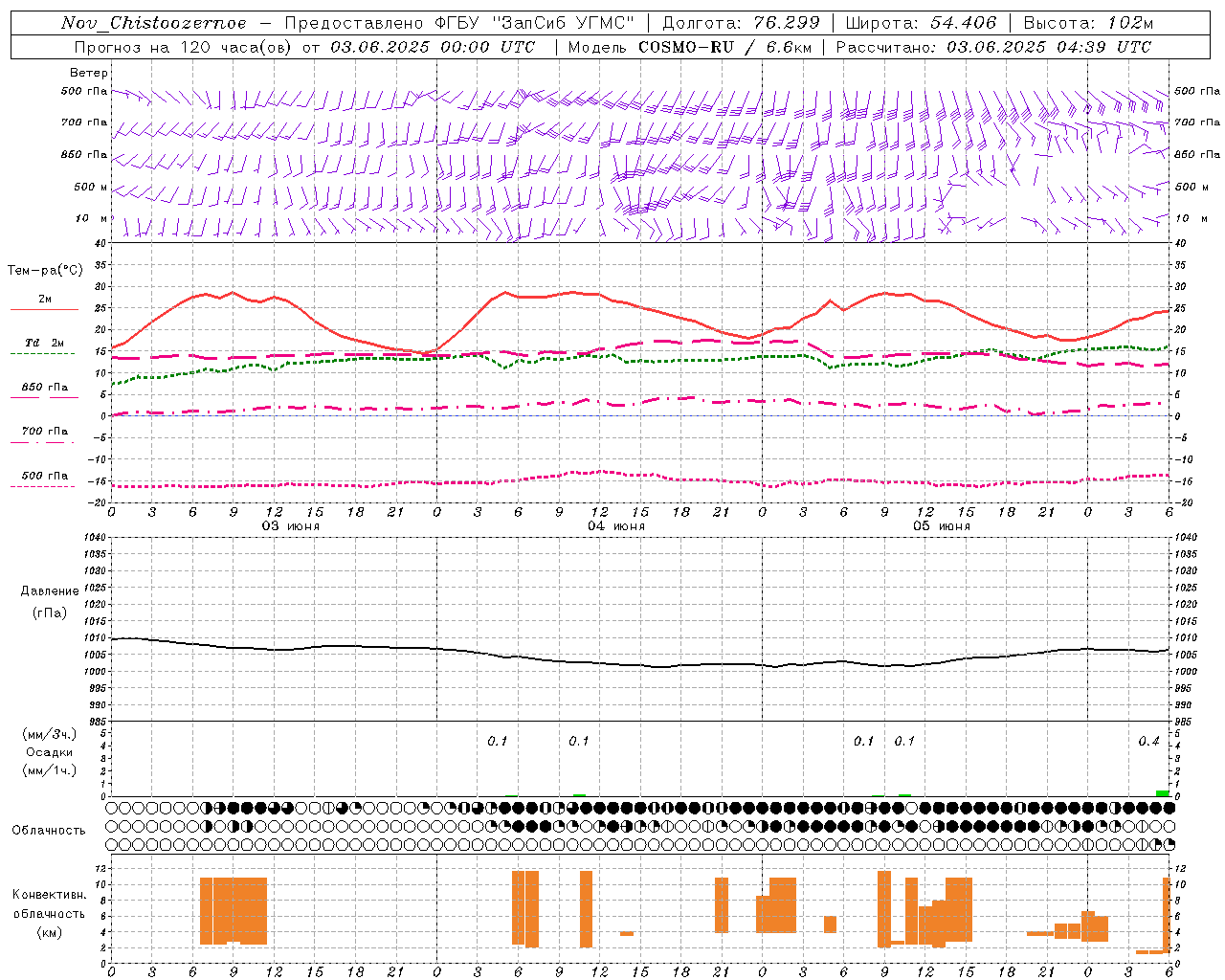Click the '10 м' wind level label on the right
This screenshot has width=1225, height=980.
(1191, 218)
